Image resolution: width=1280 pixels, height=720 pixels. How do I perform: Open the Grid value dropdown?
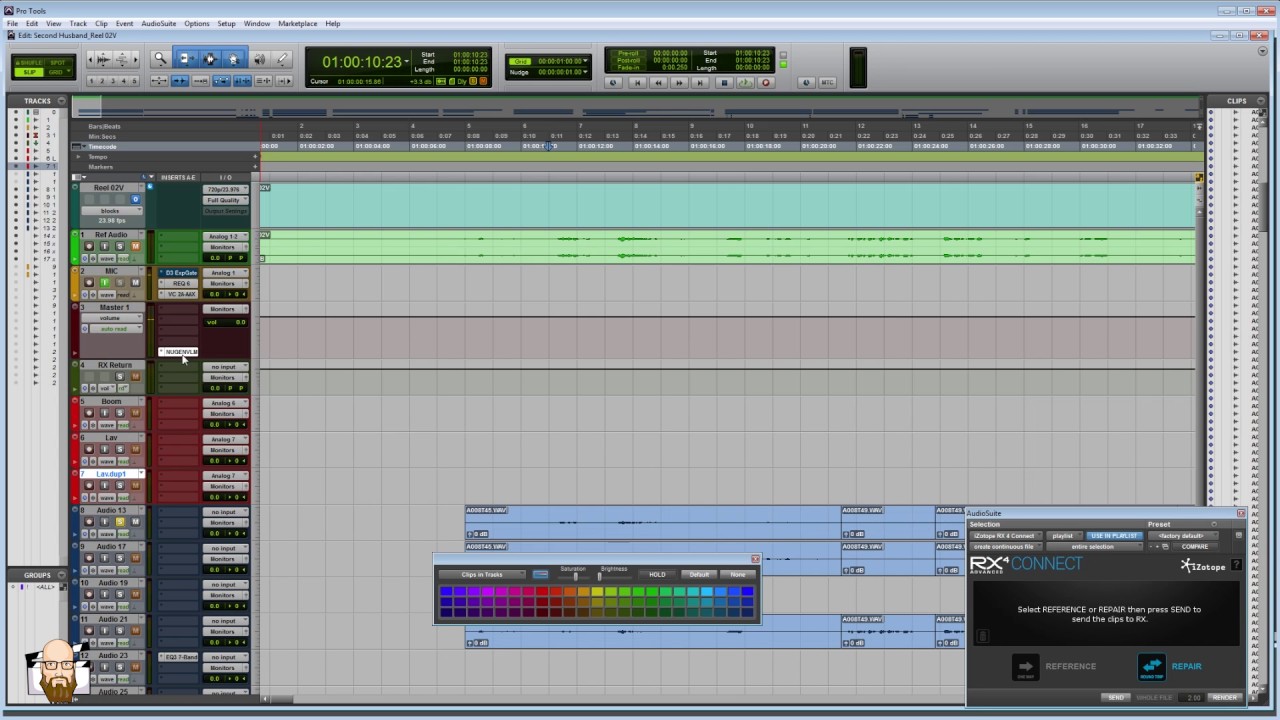click(x=585, y=61)
